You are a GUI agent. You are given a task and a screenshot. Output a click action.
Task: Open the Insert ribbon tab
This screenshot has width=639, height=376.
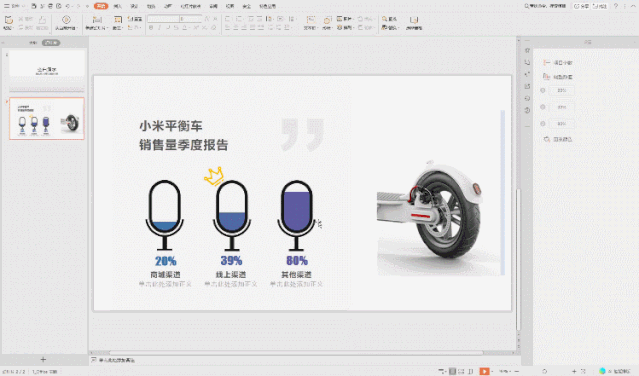[117, 6]
